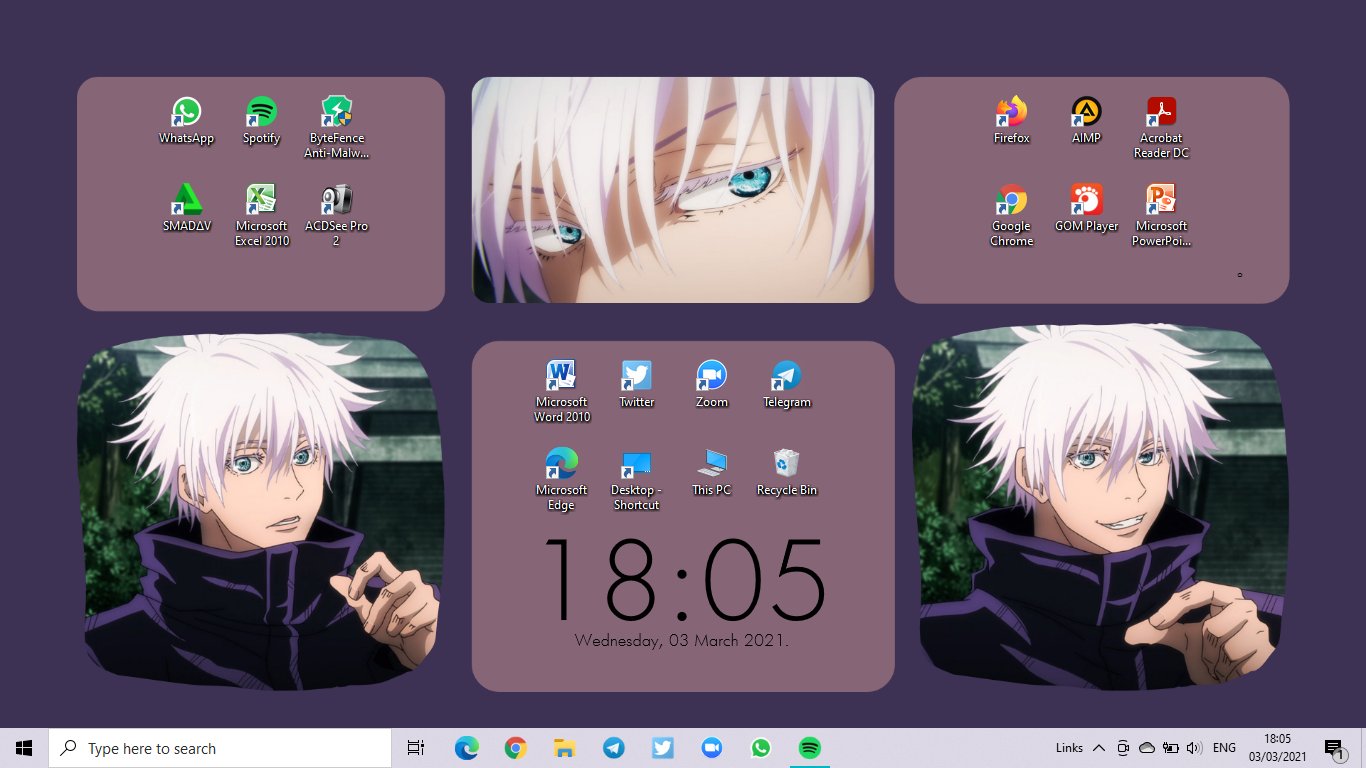Open Twitter from the taskbar
1366x768 pixels.
662,748
